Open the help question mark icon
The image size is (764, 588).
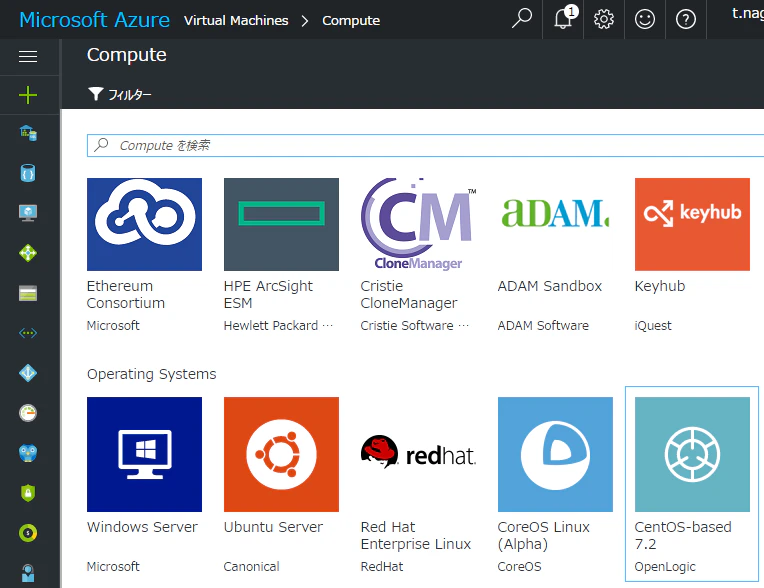pyautogui.click(x=686, y=19)
